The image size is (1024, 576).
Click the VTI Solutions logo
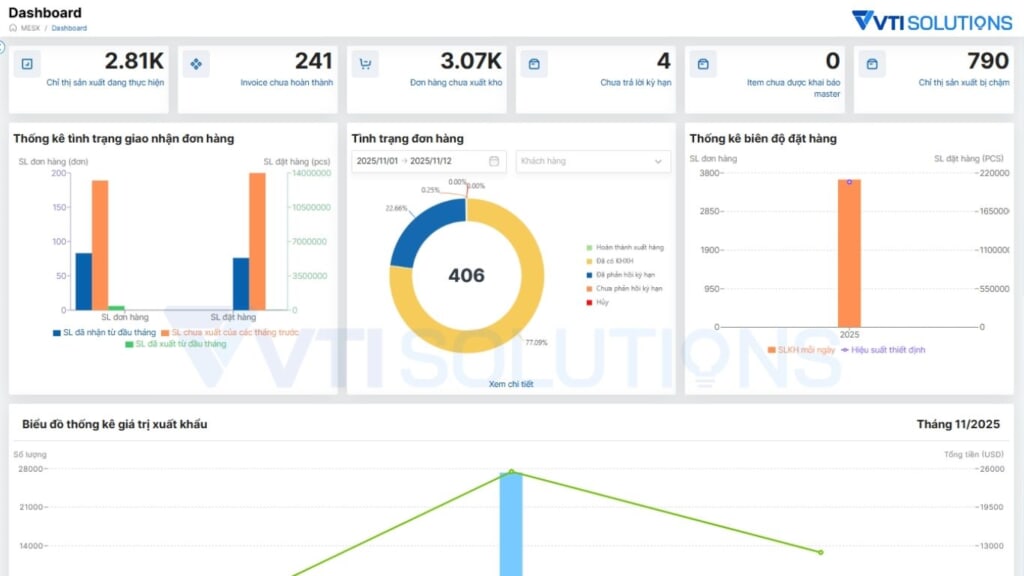(x=932, y=21)
